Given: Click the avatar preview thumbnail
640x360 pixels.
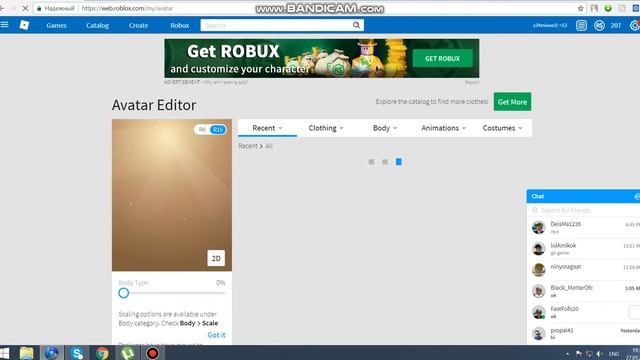Looking at the screenshot, I should pyautogui.click(x=172, y=195).
